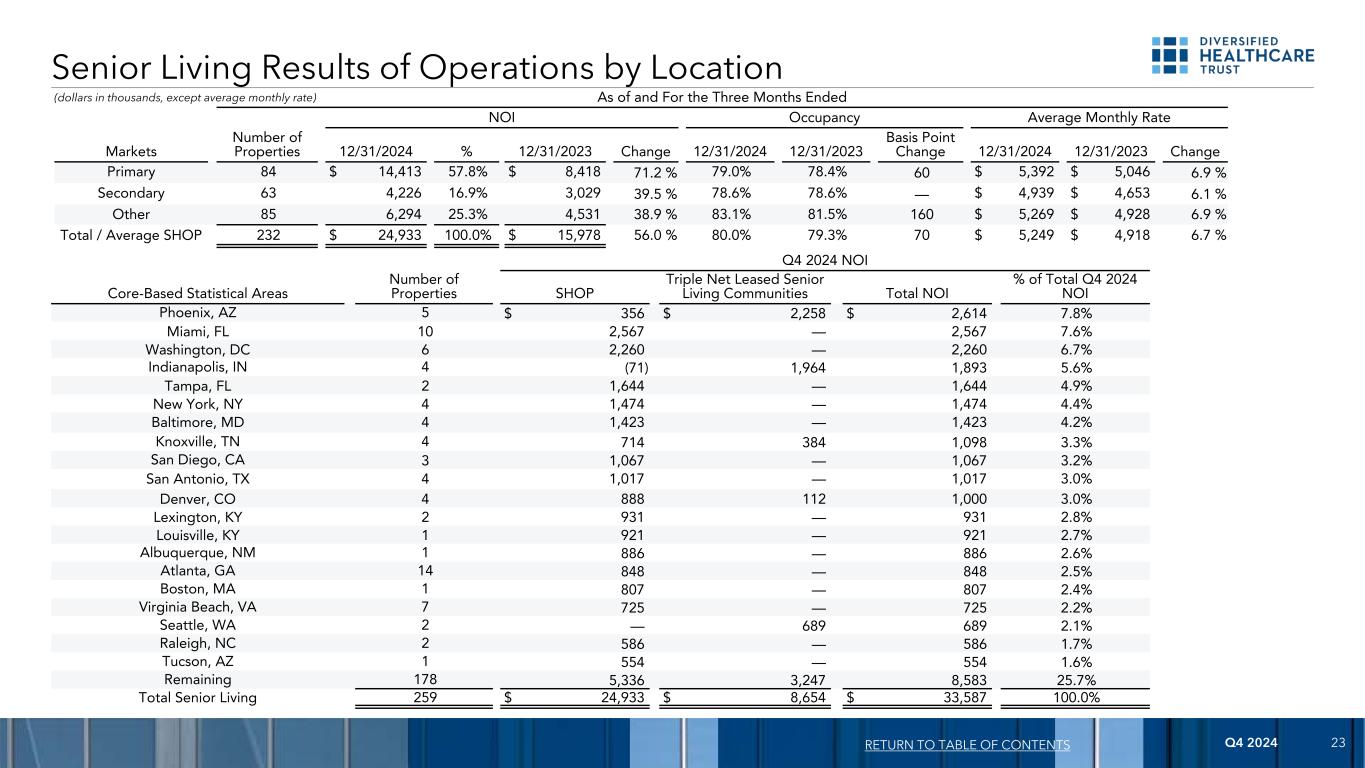Click the slide title Senior Living Results
Screen dimensions: 1365x768
417,67
